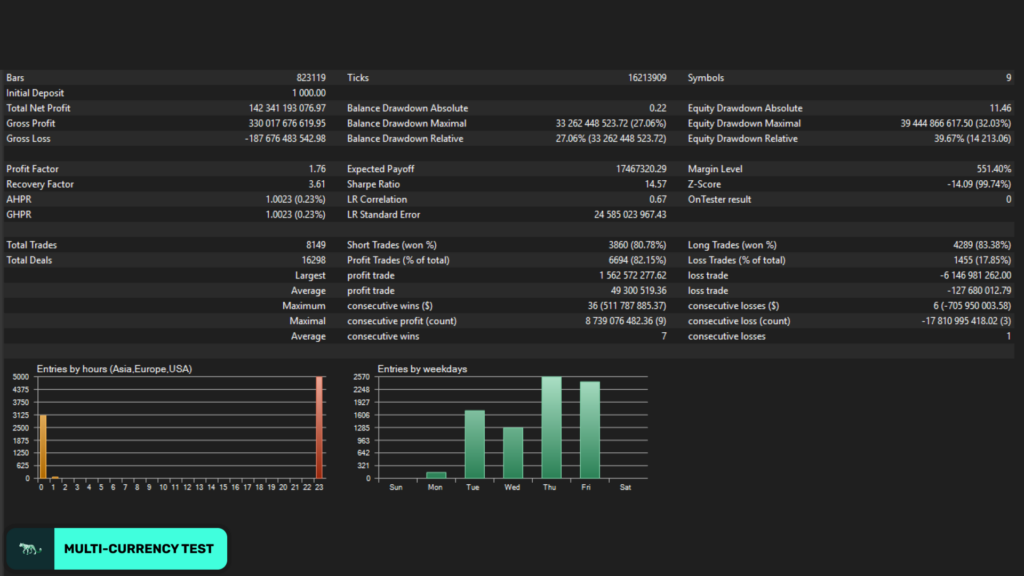Click the Profit Trades value 6694 (82.15%)

[x=637, y=261]
